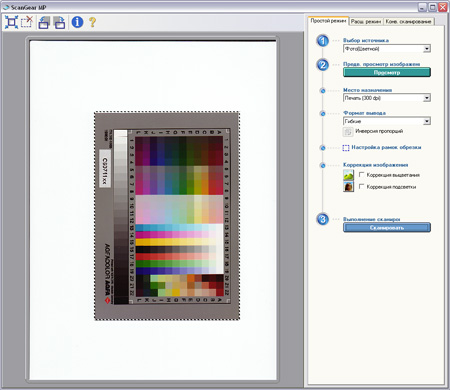Click the remove crop frame icon
The width and height of the screenshot is (450, 390).
click(x=27, y=22)
